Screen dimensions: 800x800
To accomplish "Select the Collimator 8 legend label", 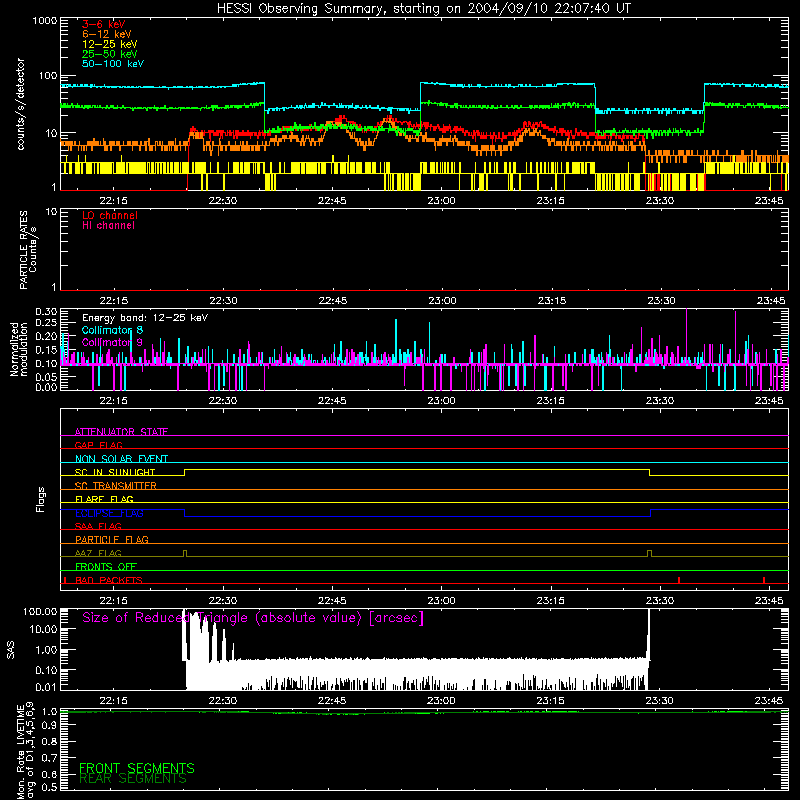I will pyautogui.click(x=112, y=330).
